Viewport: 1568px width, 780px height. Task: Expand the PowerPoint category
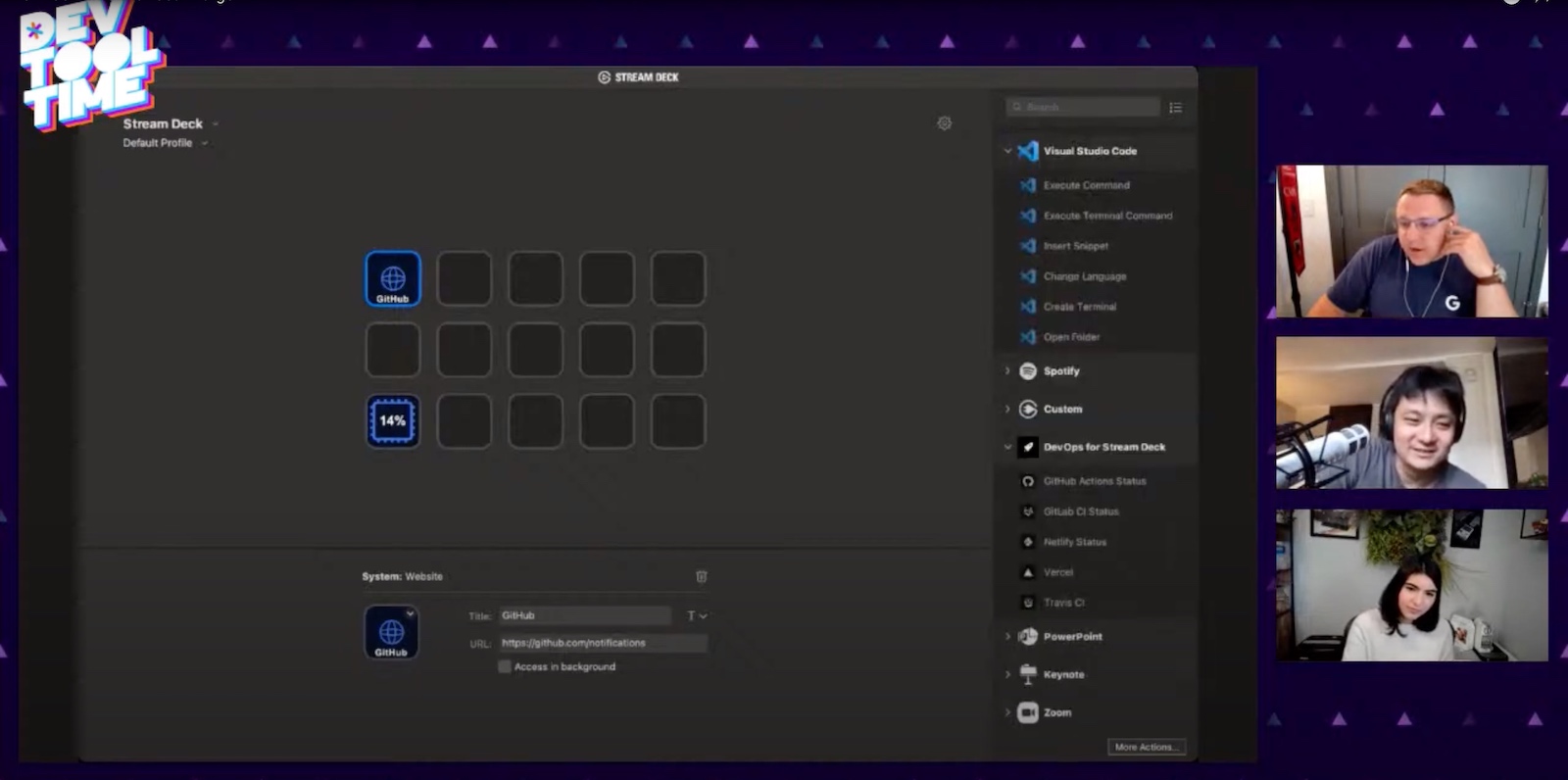point(1007,637)
